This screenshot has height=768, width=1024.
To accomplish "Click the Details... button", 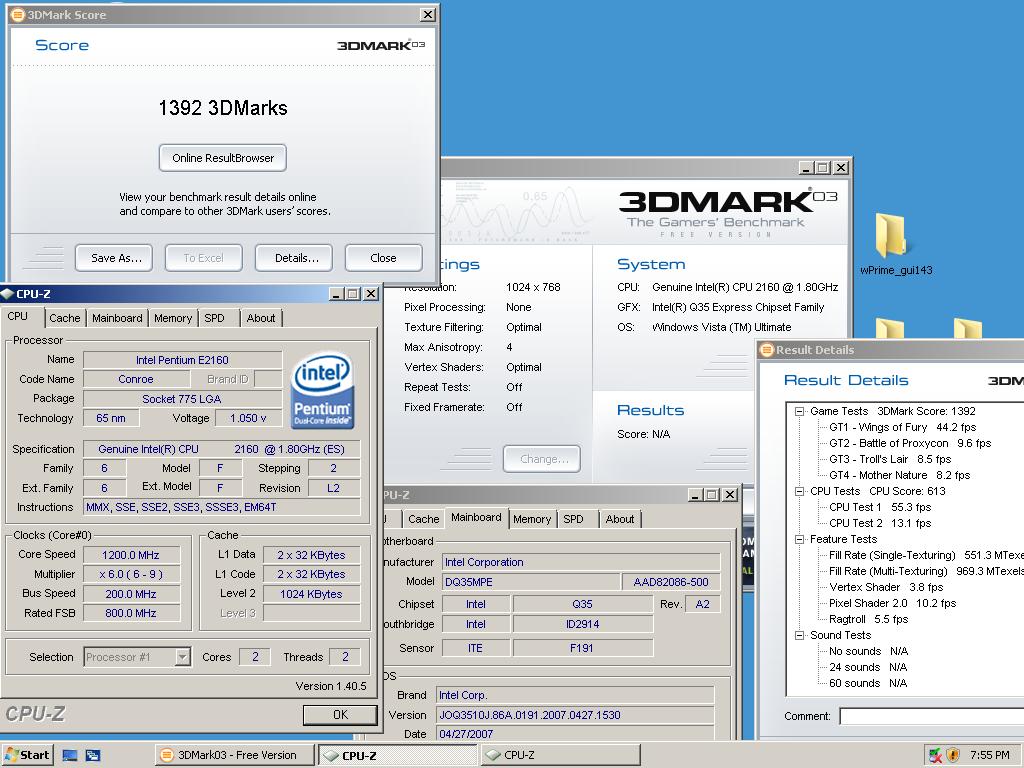I will pyautogui.click(x=294, y=258).
